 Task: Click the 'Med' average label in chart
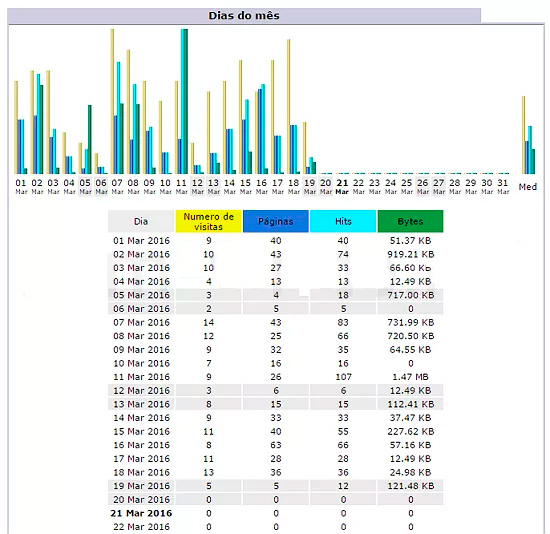pyautogui.click(x=528, y=187)
